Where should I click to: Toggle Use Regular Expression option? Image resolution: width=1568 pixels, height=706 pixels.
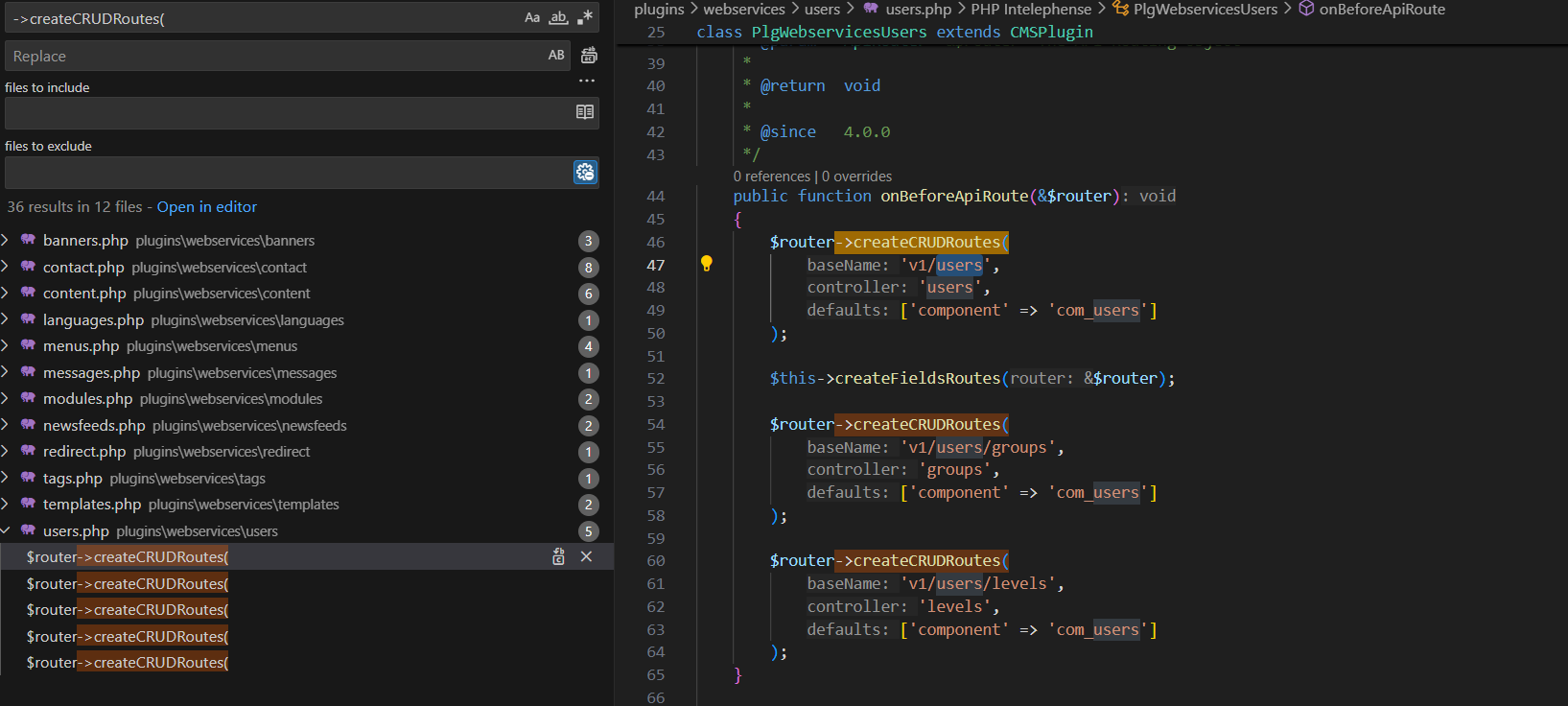click(x=585, y=17)
